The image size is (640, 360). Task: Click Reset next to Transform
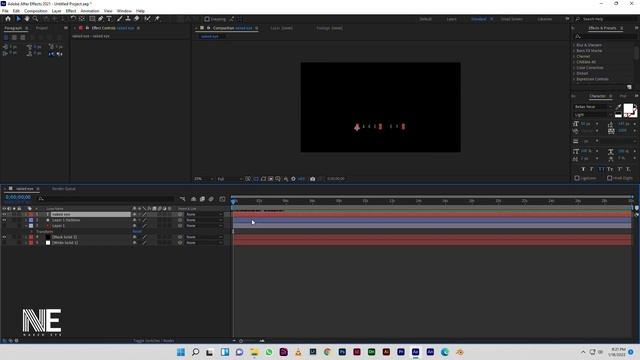[x=137, y=231]
